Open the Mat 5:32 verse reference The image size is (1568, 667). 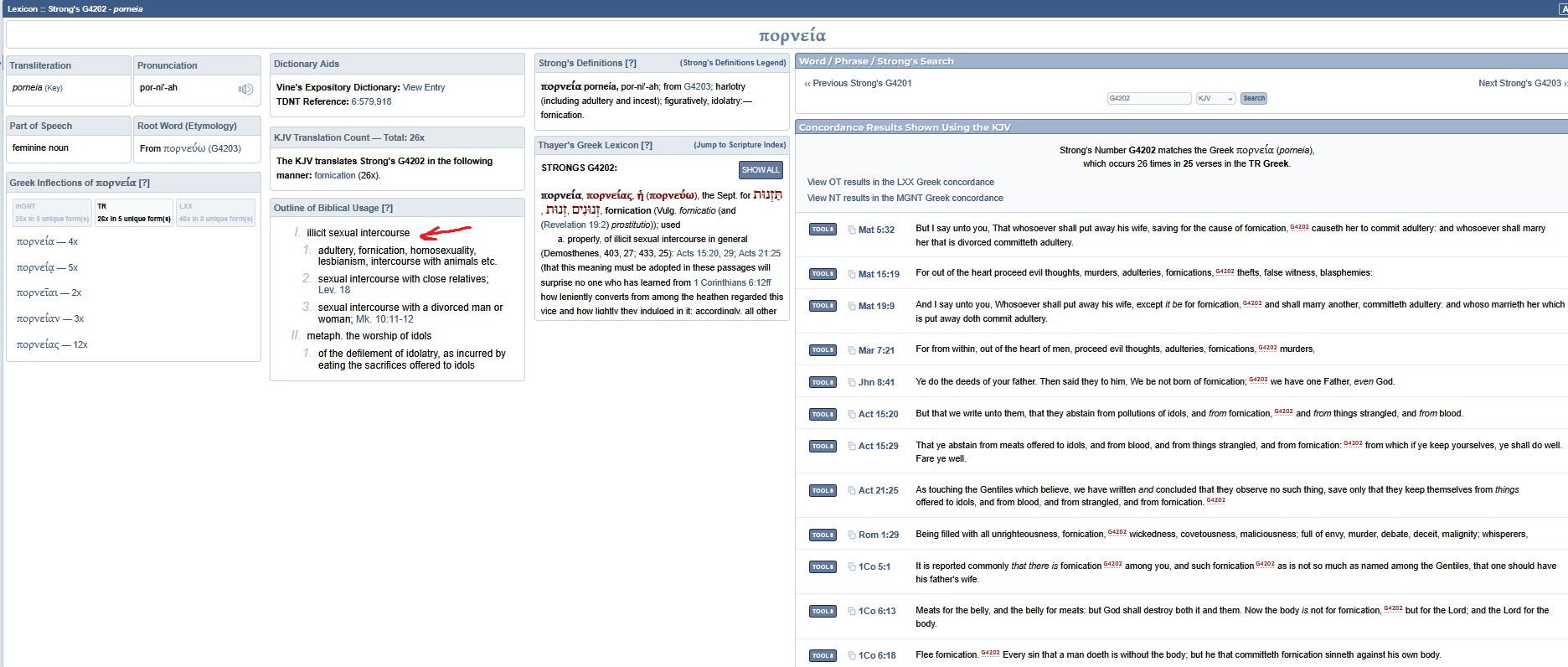point(876,230)
